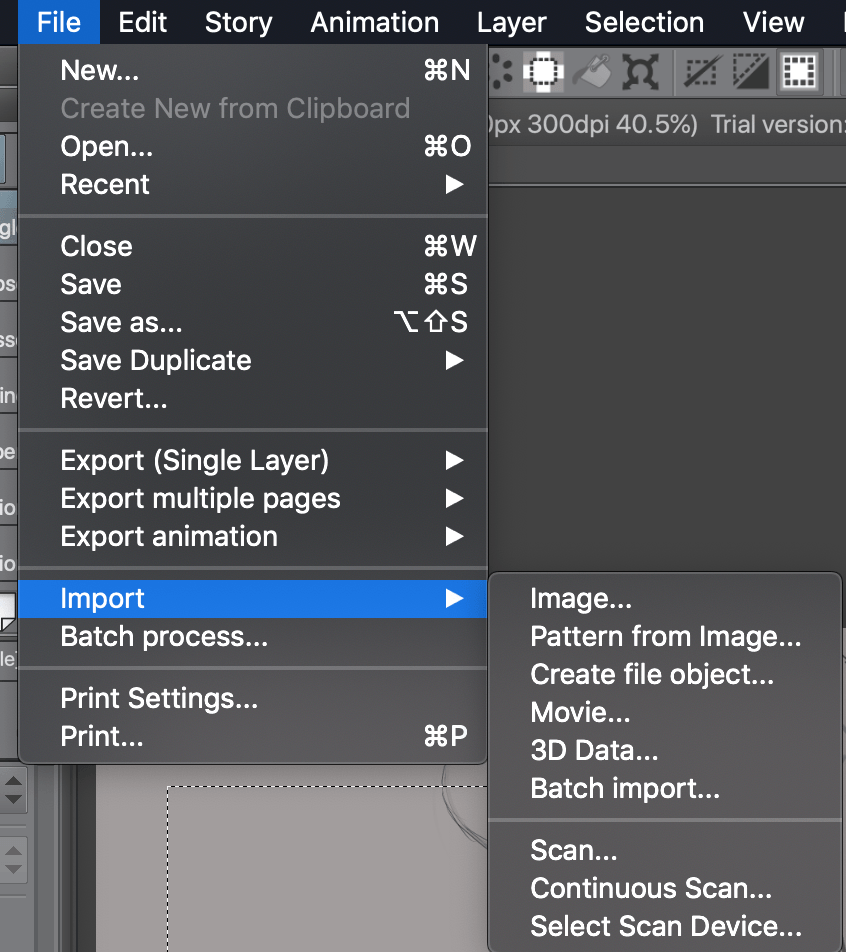Click the Fill paint bucket toolbar icon
Screen dimensions: 846x952
click(591, 71)
